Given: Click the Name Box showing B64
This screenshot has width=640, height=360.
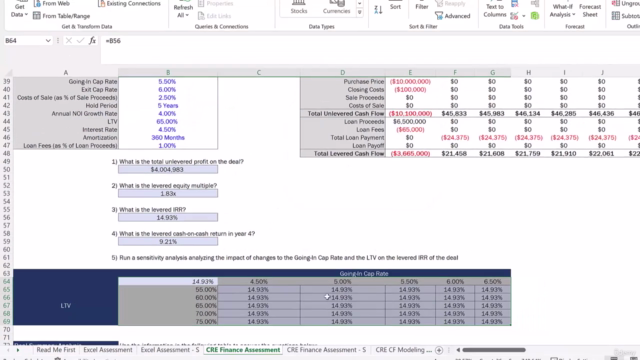Looking at the screenshot, I should [x=24, y=41].
